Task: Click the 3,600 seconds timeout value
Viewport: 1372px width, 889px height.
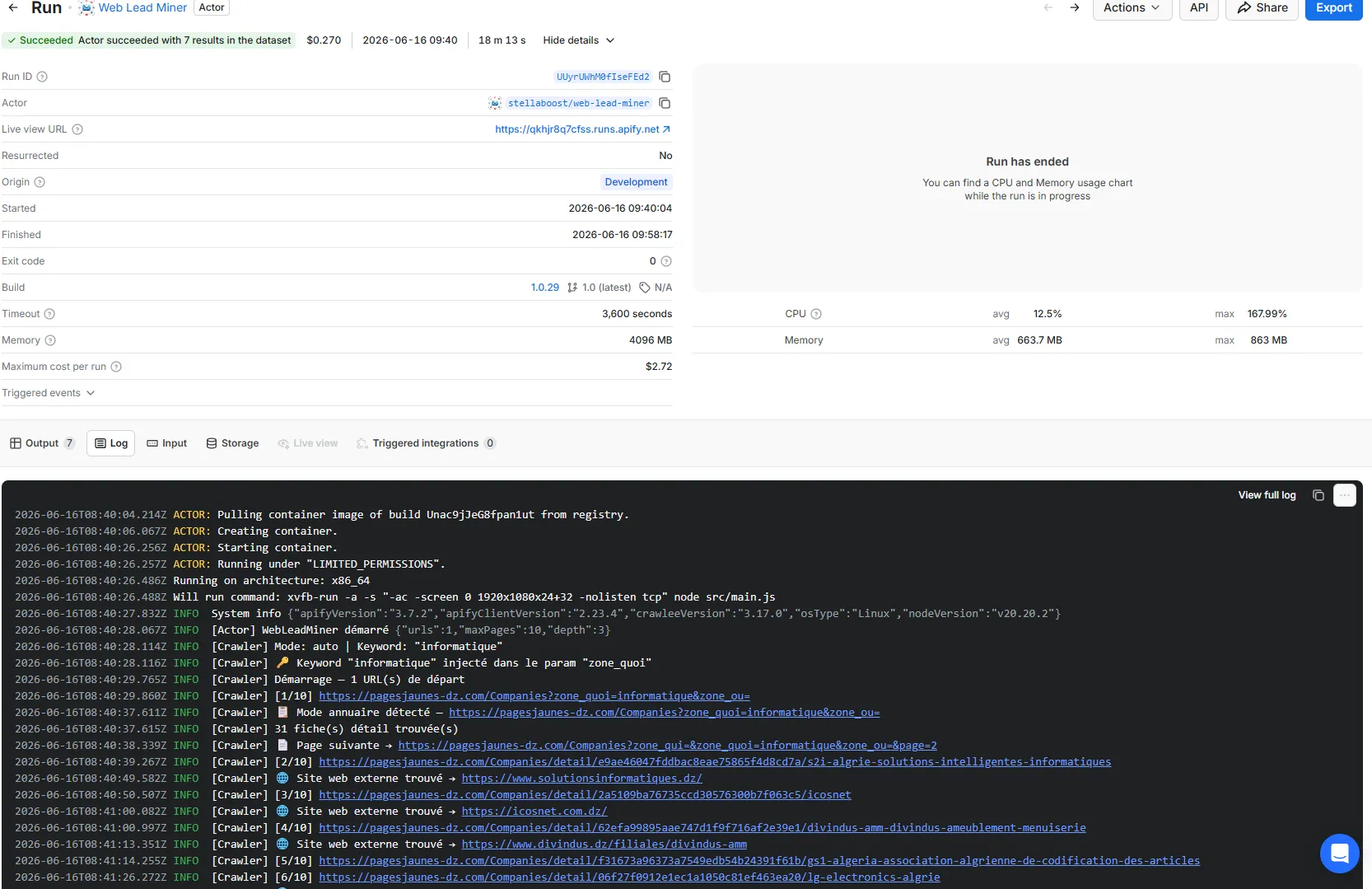Action: click(x=637, y=314)
